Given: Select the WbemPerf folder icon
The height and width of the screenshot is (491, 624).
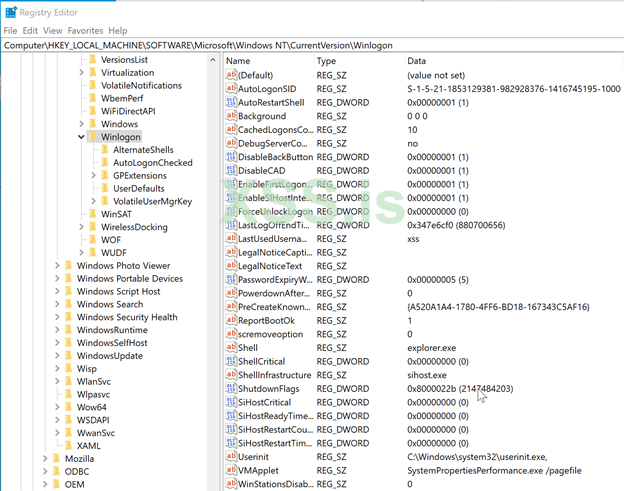Looking at the screenshot, I should tap(93, 98).
